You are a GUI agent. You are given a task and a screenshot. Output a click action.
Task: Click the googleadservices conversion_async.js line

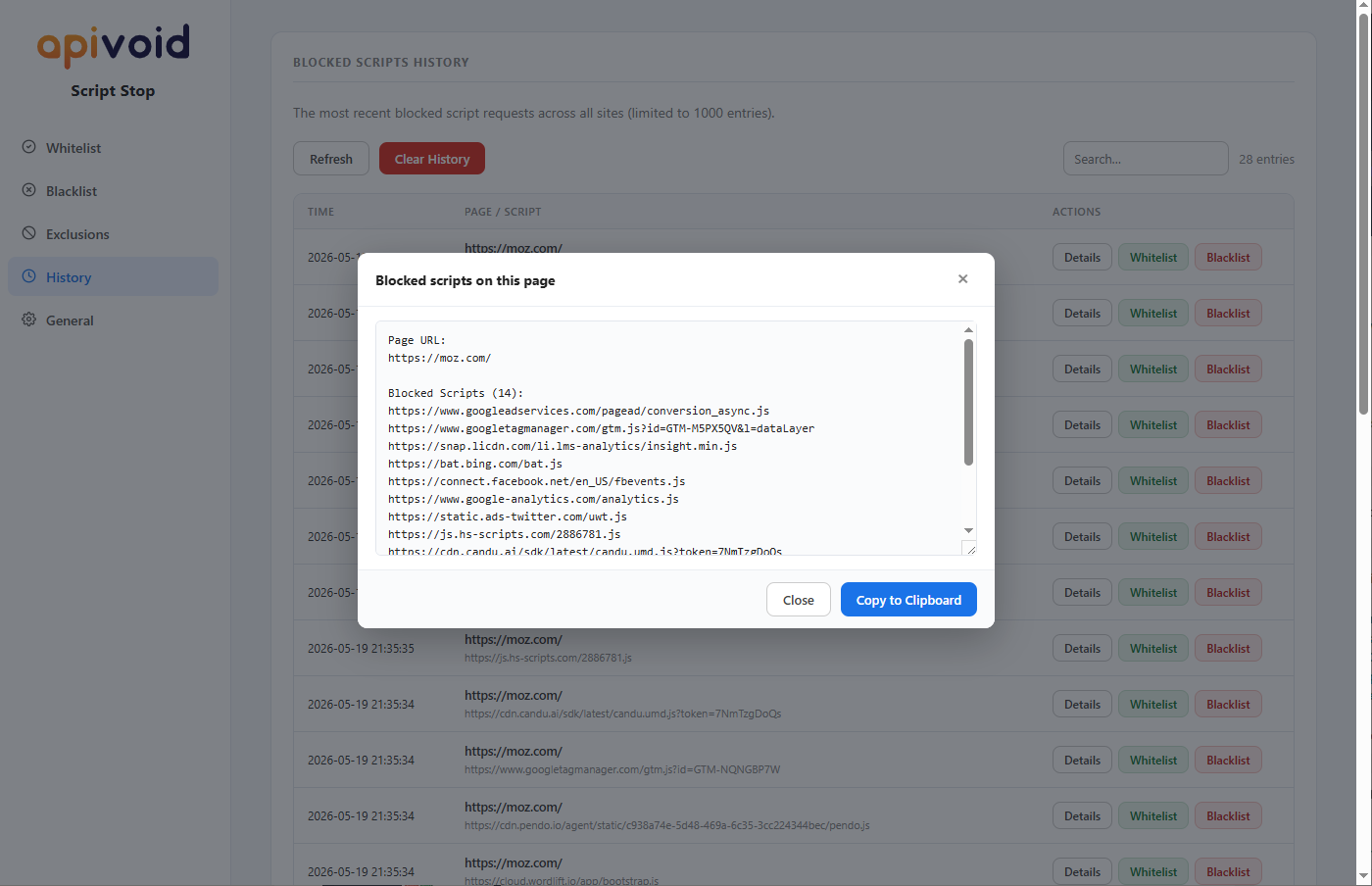(x=578, y=411)
